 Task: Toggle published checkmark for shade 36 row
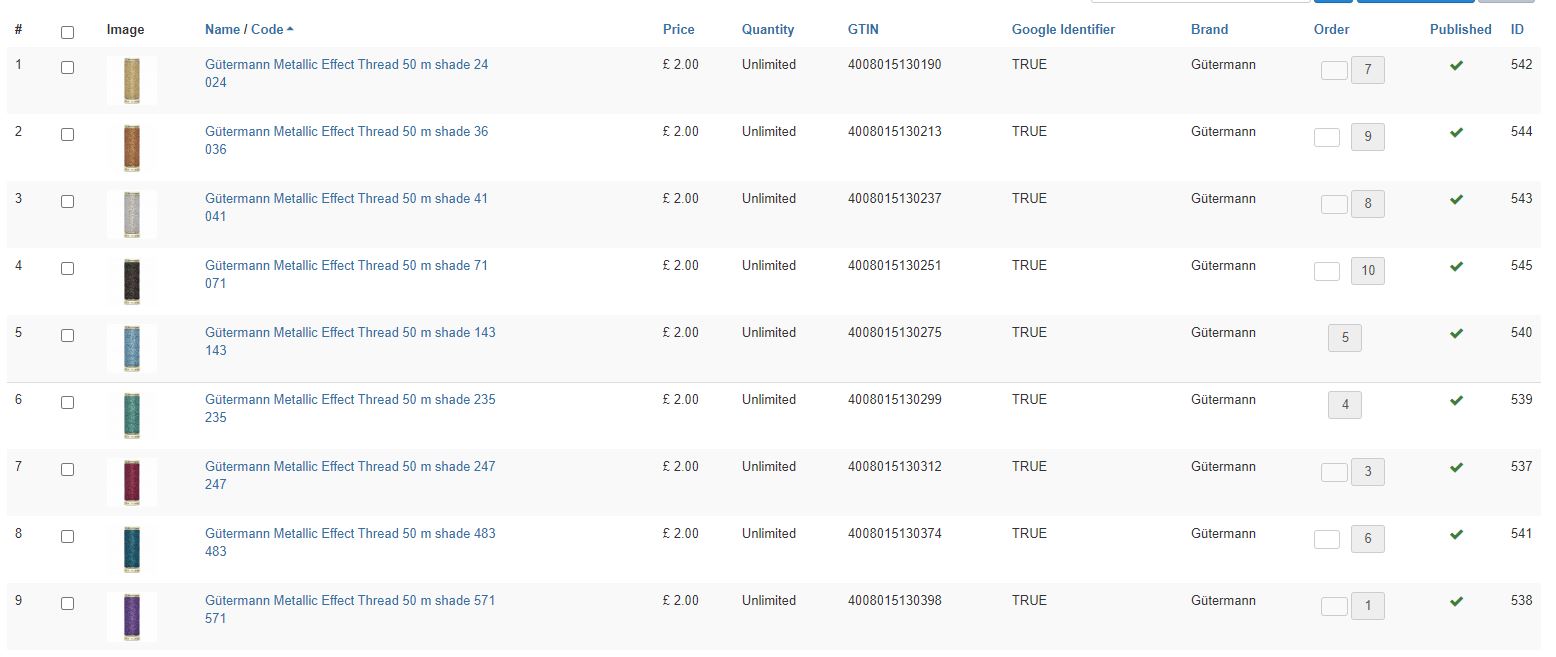coord(1456,133)
